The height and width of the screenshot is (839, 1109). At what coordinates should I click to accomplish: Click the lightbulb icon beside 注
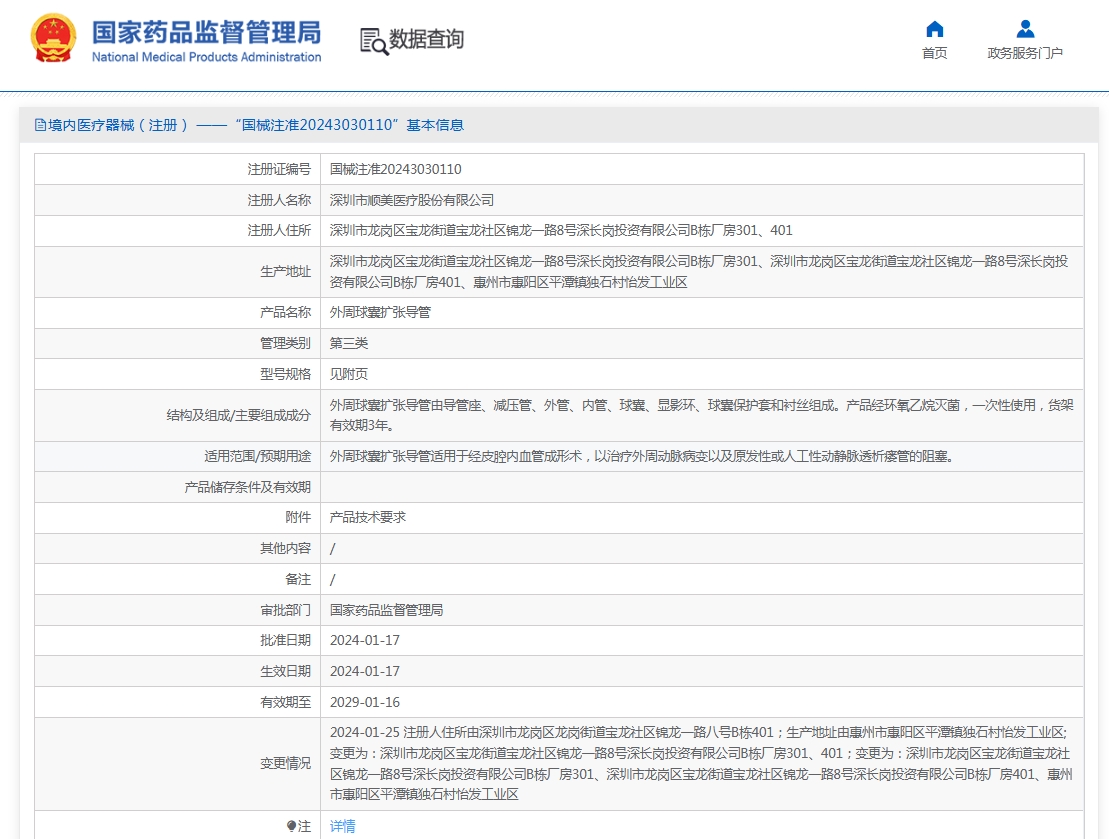click(x=291, y=826)
